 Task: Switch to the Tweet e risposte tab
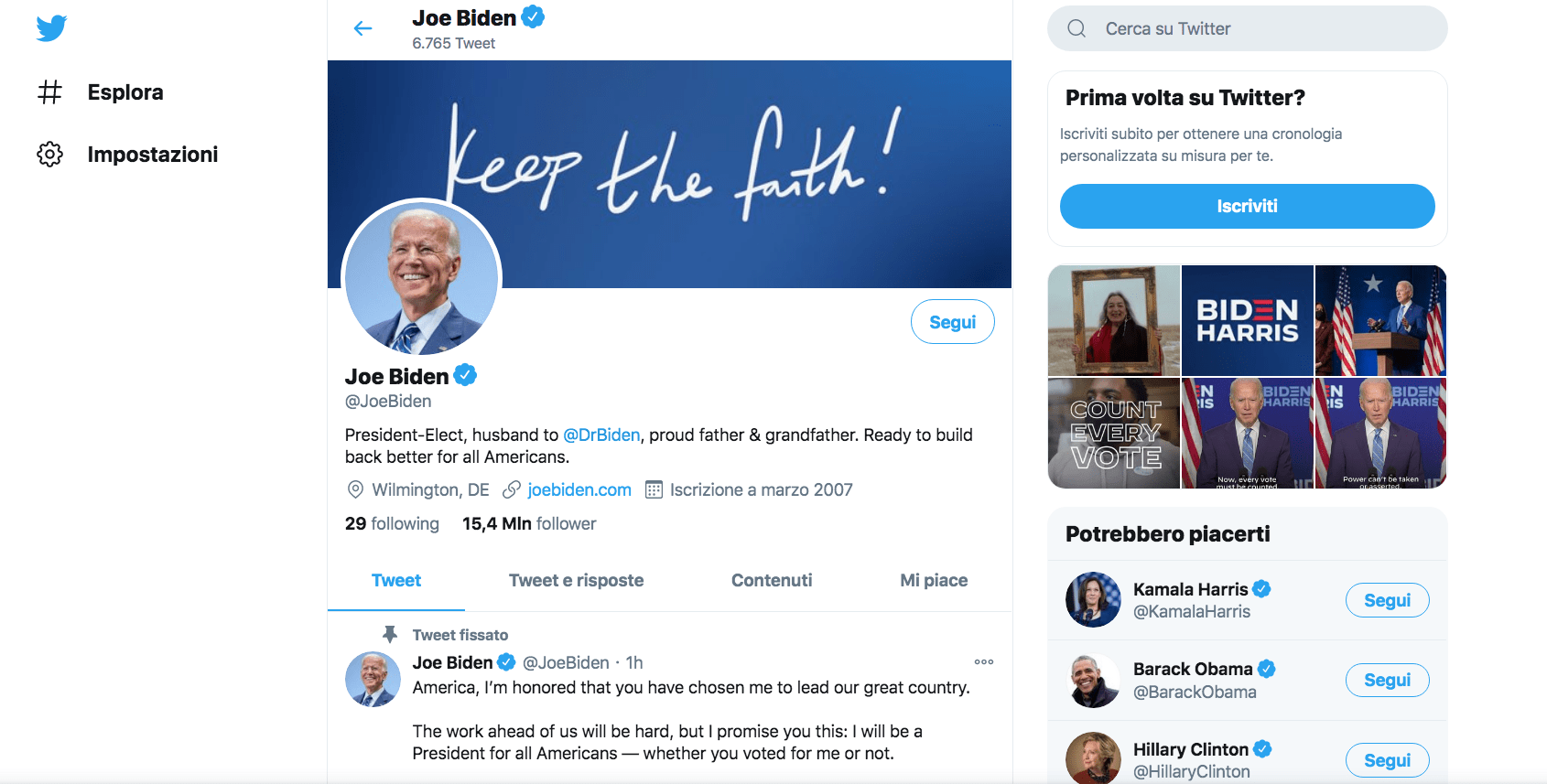(576, 580)
